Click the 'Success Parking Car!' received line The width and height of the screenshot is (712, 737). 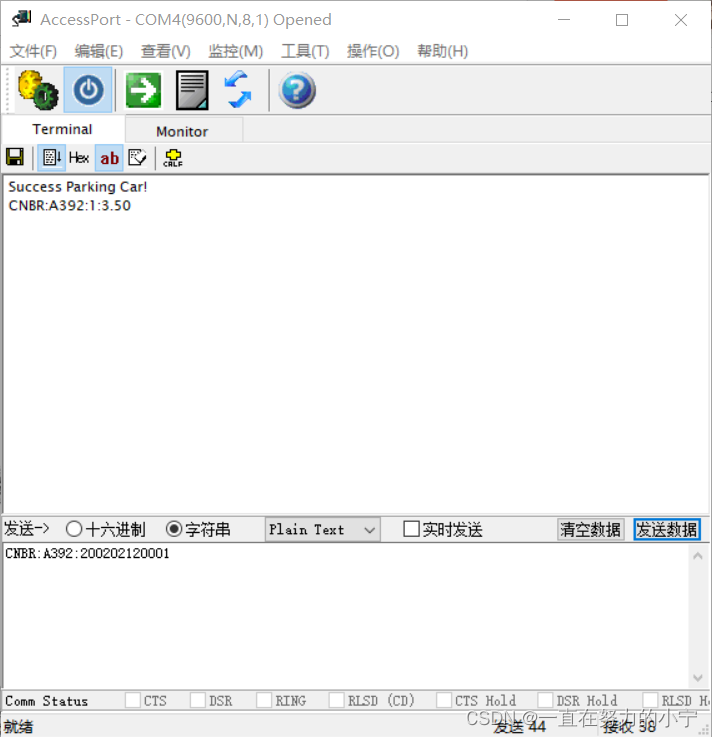coord(78,187)
